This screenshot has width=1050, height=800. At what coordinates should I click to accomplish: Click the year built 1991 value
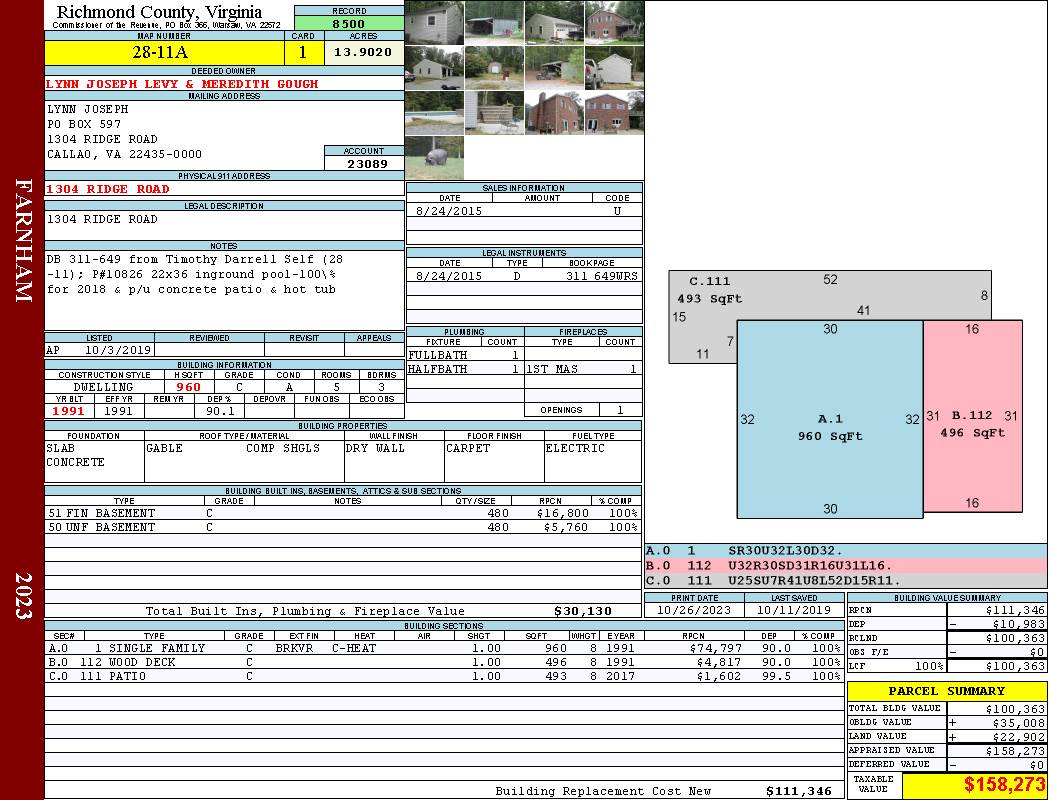pyautogui.click(x=68, y=410)
